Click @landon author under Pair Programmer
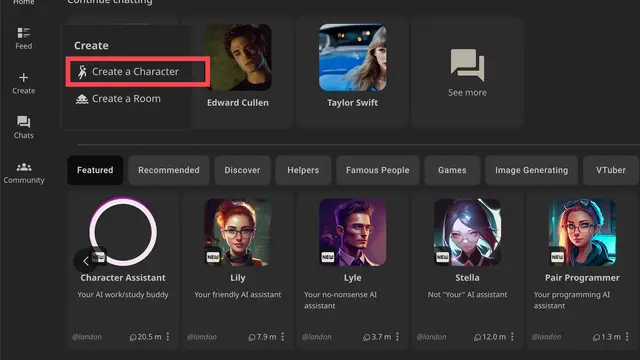The height and width of the screenshot is (360, 640). 546,337
